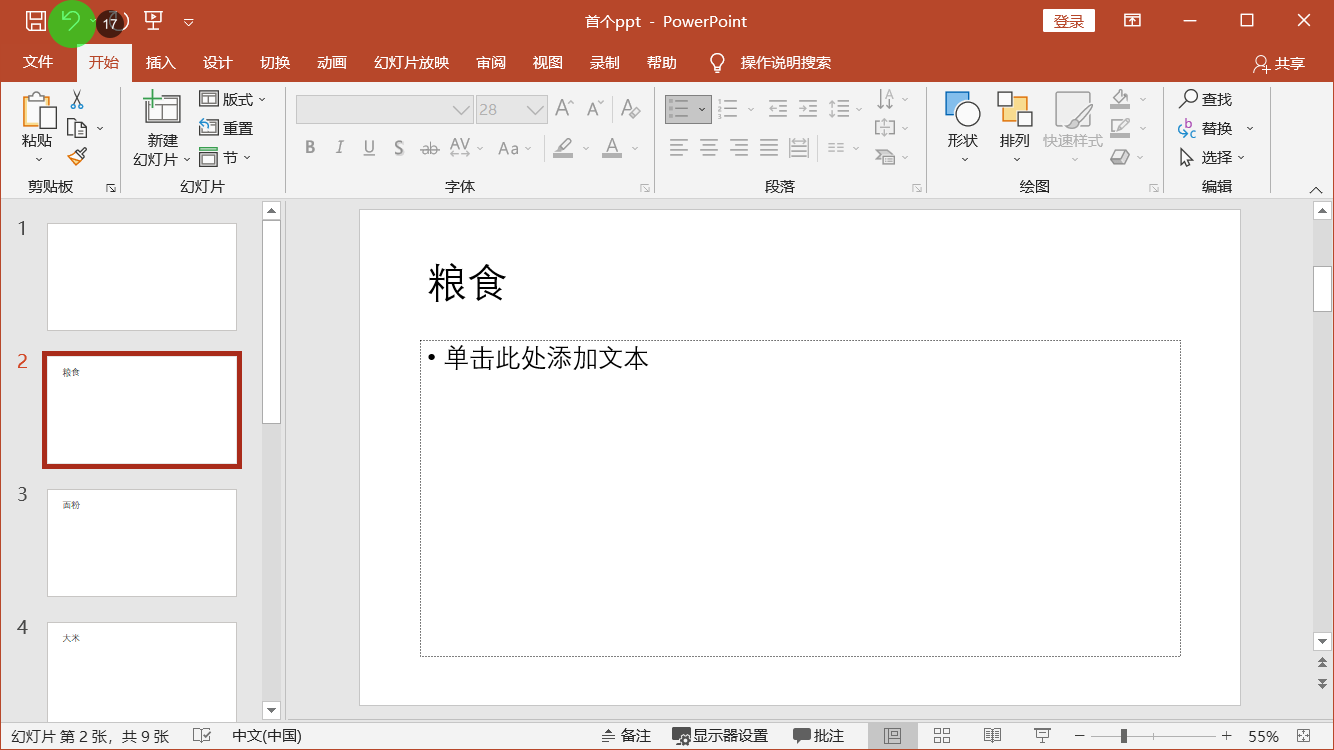This screenshot has height=750, width=1334.
Task: Open line spacing dropdown
Action: [845, 108]
